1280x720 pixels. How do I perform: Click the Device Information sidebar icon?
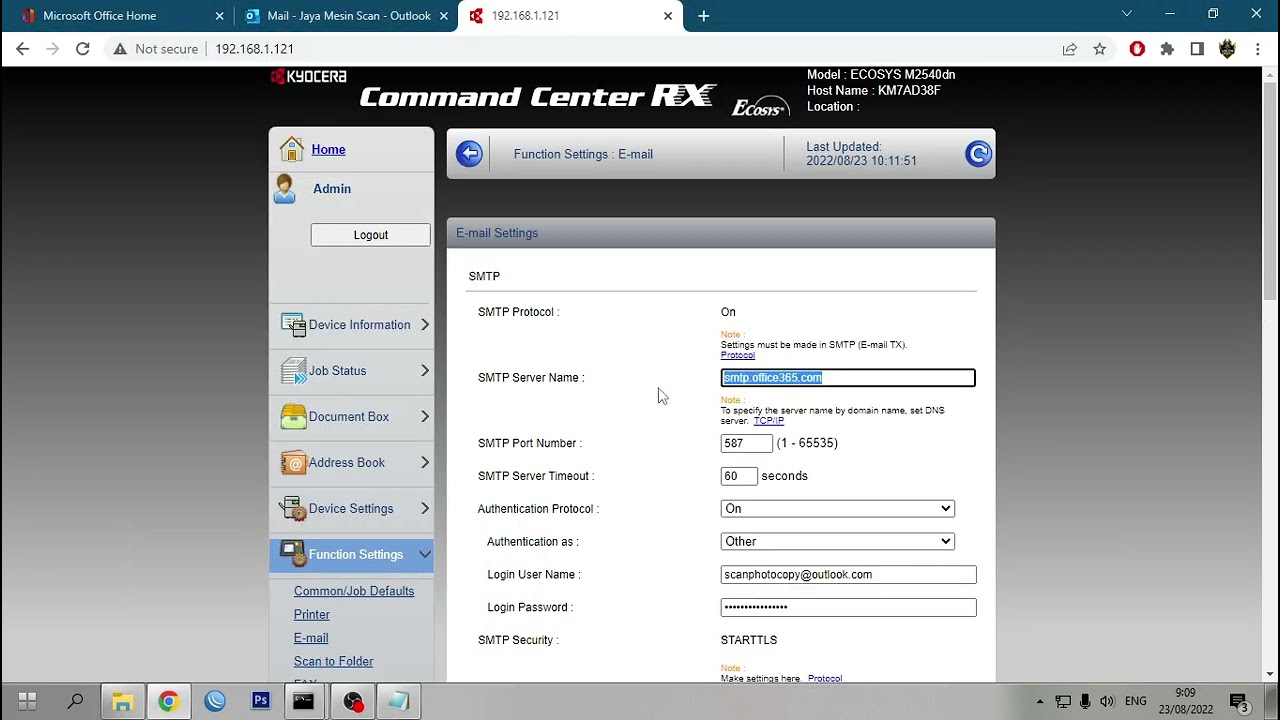pos(293,325)
